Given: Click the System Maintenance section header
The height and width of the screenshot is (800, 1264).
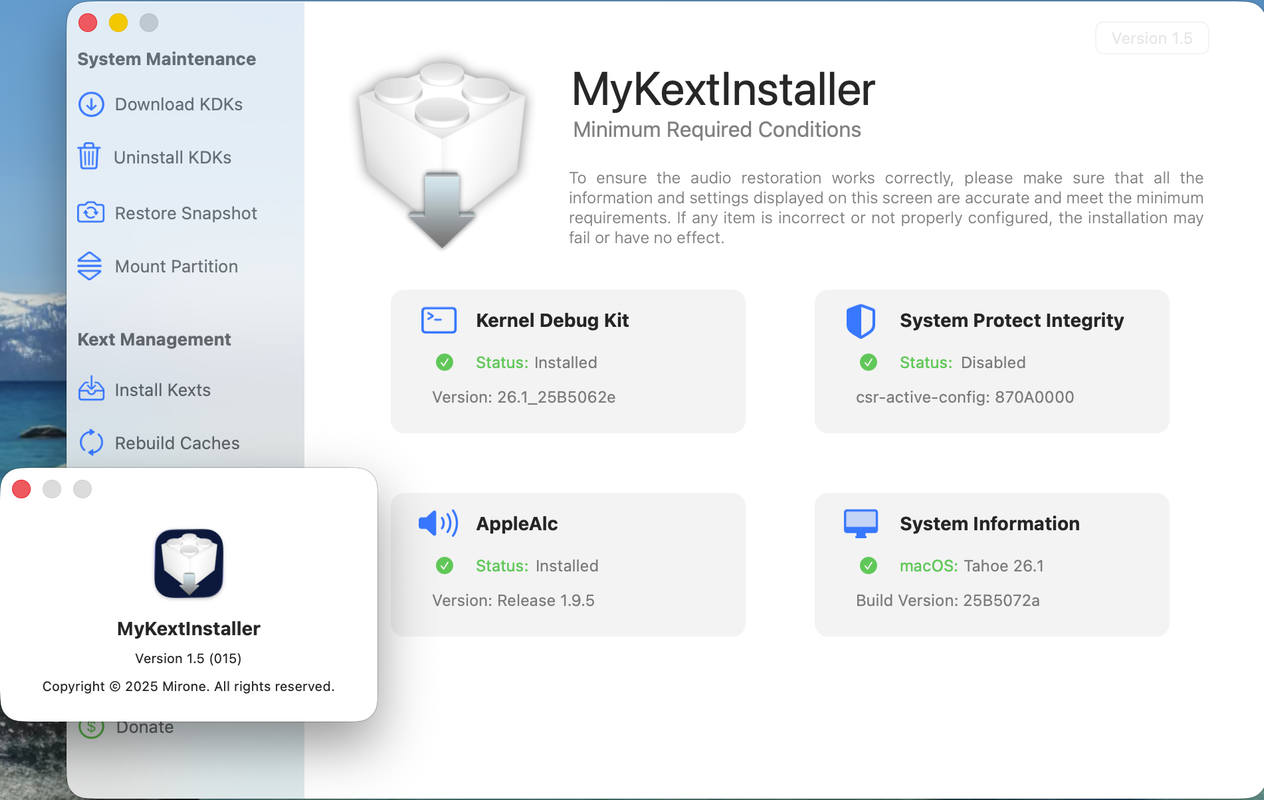Looking at the screenshot, I should 166,59.
